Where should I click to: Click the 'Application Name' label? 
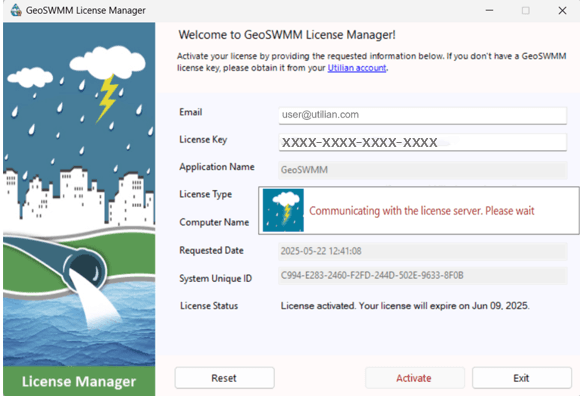[x=217, y=167]
